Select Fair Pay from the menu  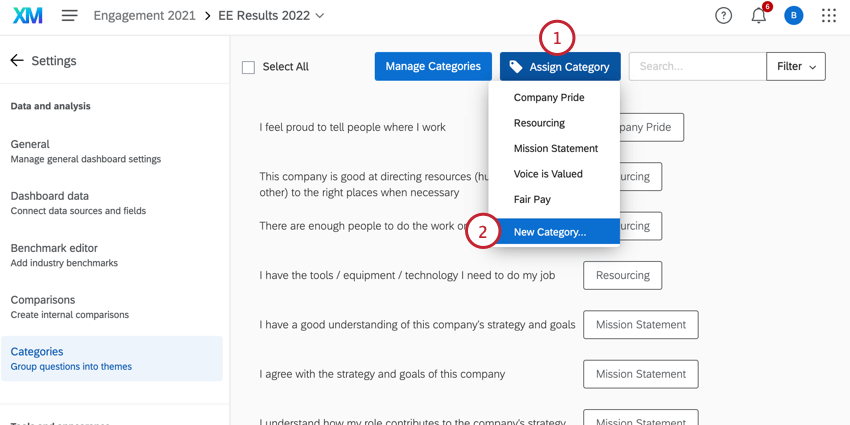pyautogui.click(x=532, y=199)
